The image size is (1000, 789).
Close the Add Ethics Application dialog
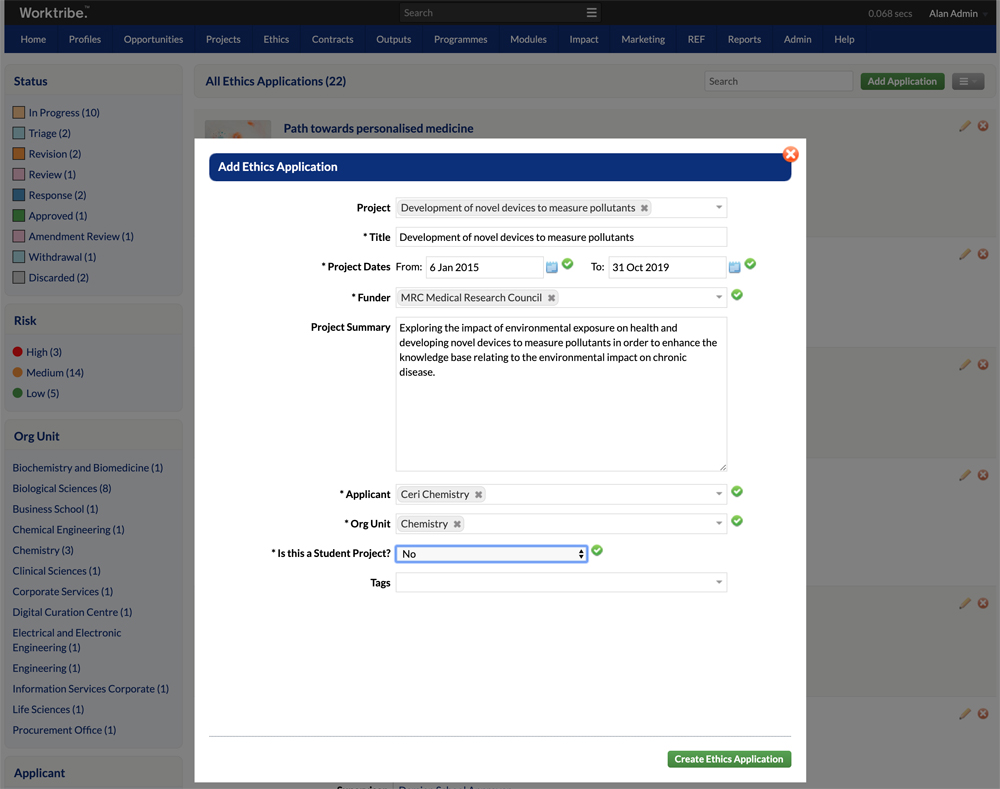click(790, 154)
